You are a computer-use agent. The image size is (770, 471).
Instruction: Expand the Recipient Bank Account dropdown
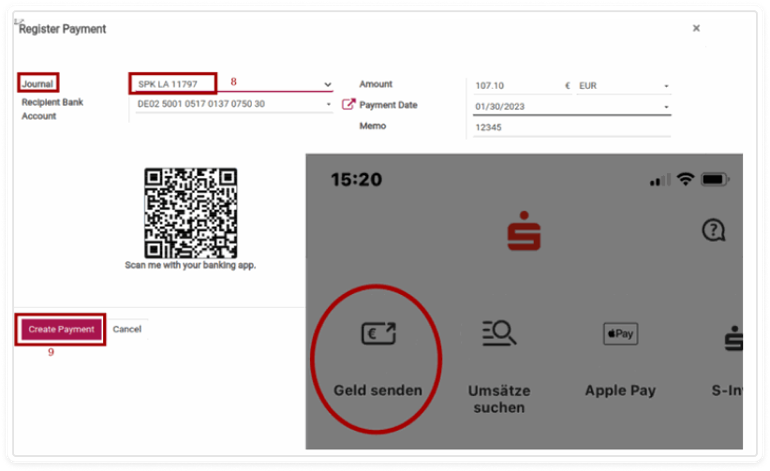[x=329, y=104]
